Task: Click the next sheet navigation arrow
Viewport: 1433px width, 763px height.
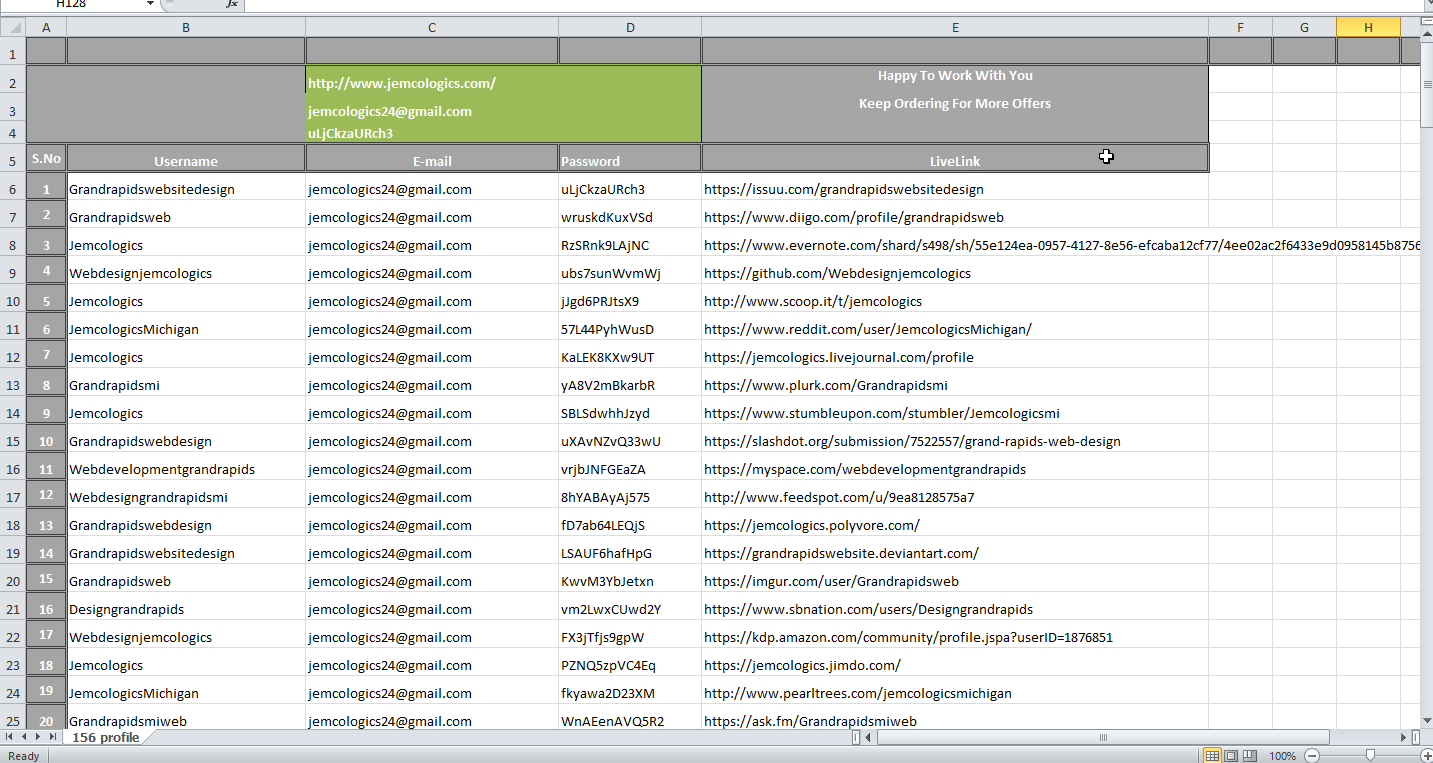Action: pos(38,737)
